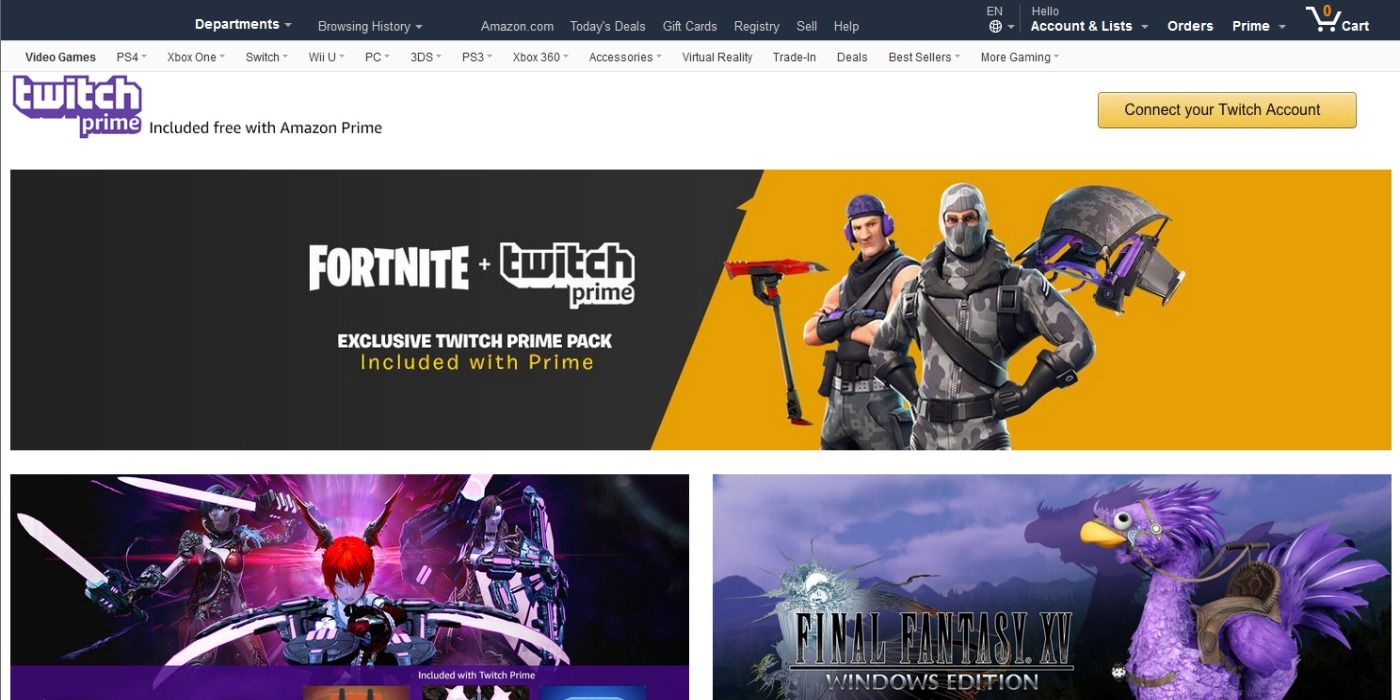Open the Switch category dropdown

(266, 57)
